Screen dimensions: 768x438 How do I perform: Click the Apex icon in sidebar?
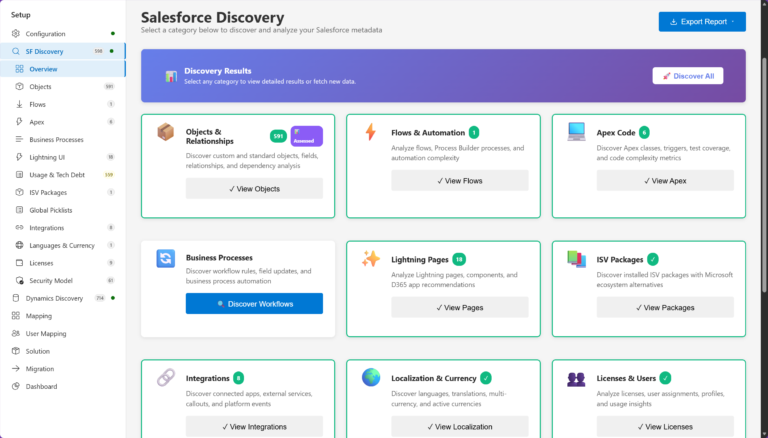coord(19,122)
